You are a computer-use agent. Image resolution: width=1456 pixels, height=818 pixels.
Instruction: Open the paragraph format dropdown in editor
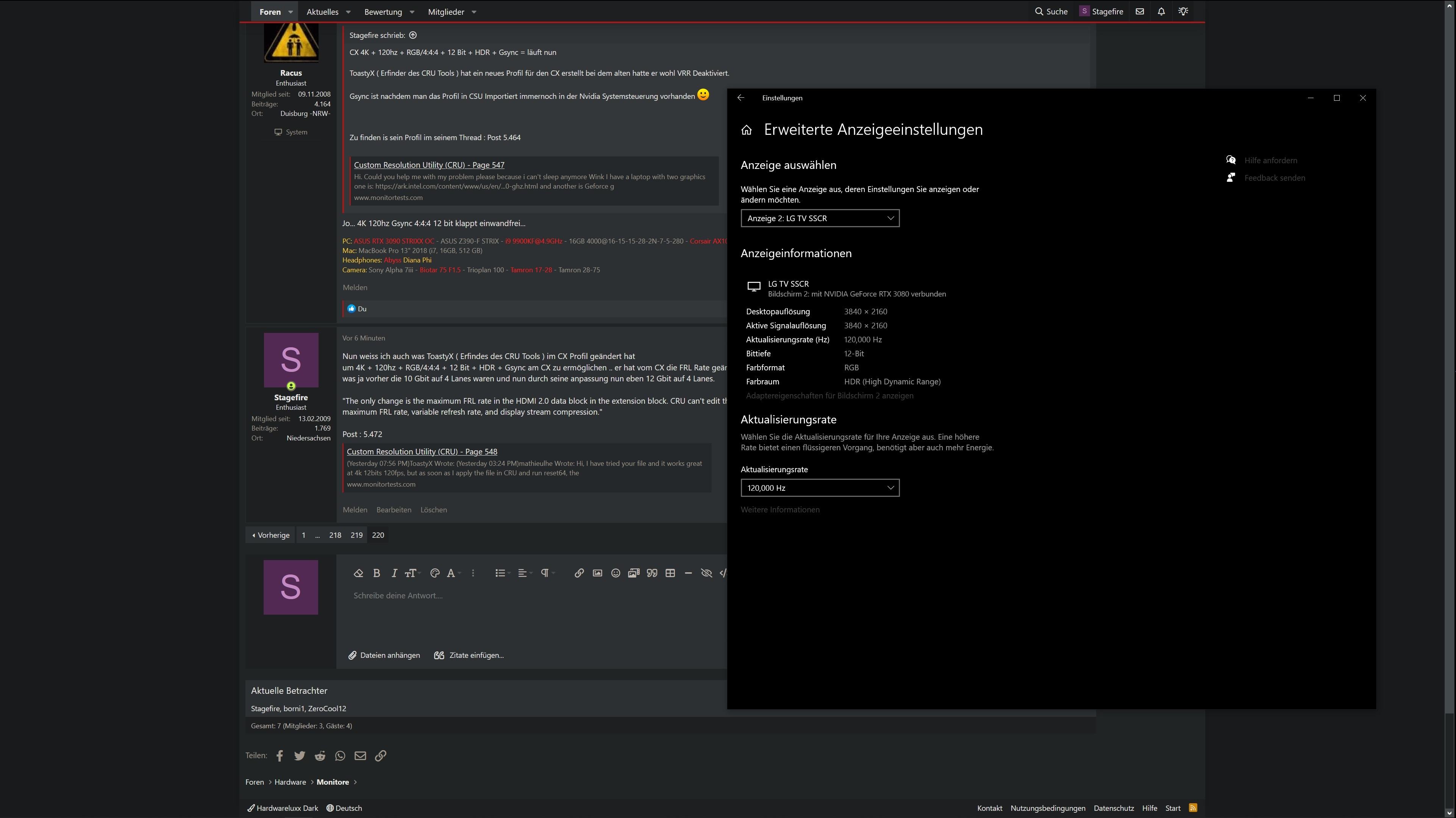coord(548,573)
